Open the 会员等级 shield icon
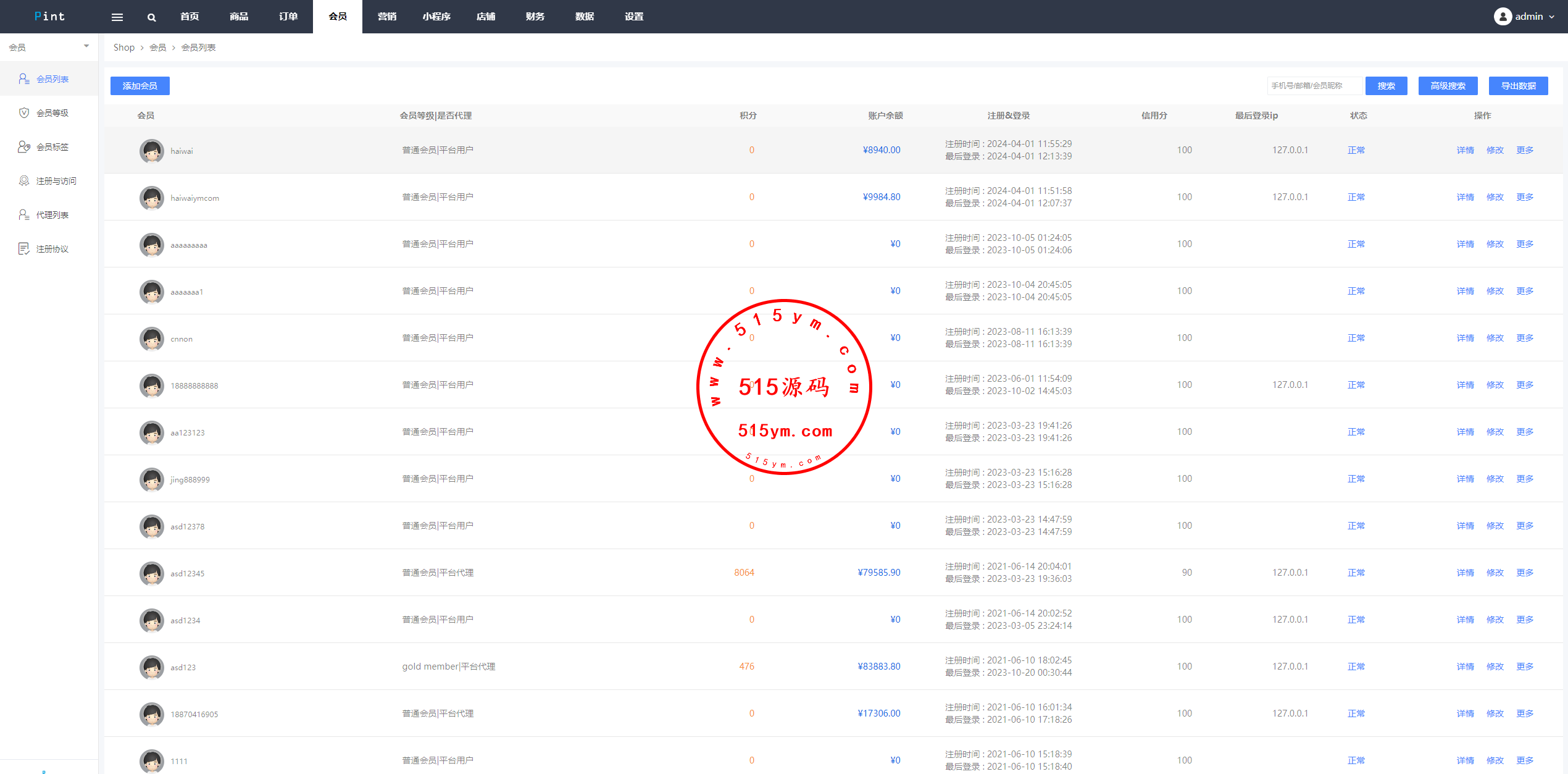 coord(23,112)
